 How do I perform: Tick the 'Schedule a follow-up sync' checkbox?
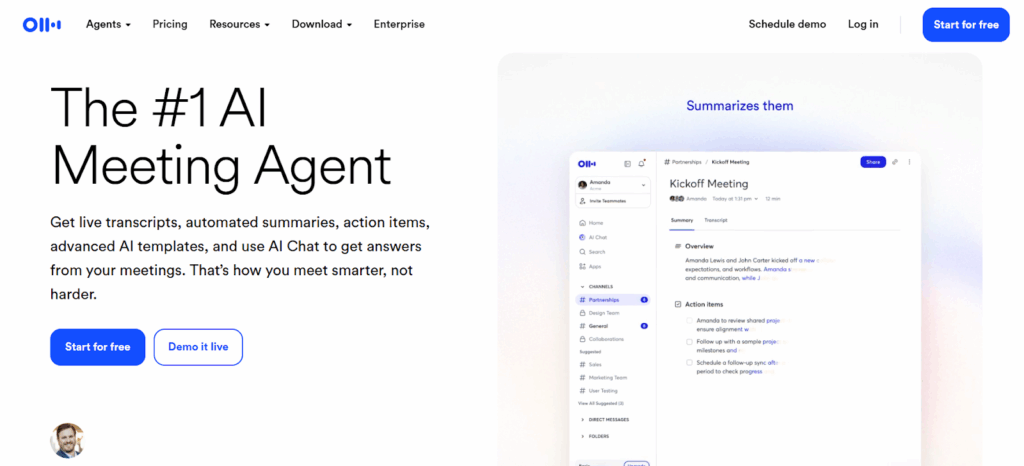689,362
